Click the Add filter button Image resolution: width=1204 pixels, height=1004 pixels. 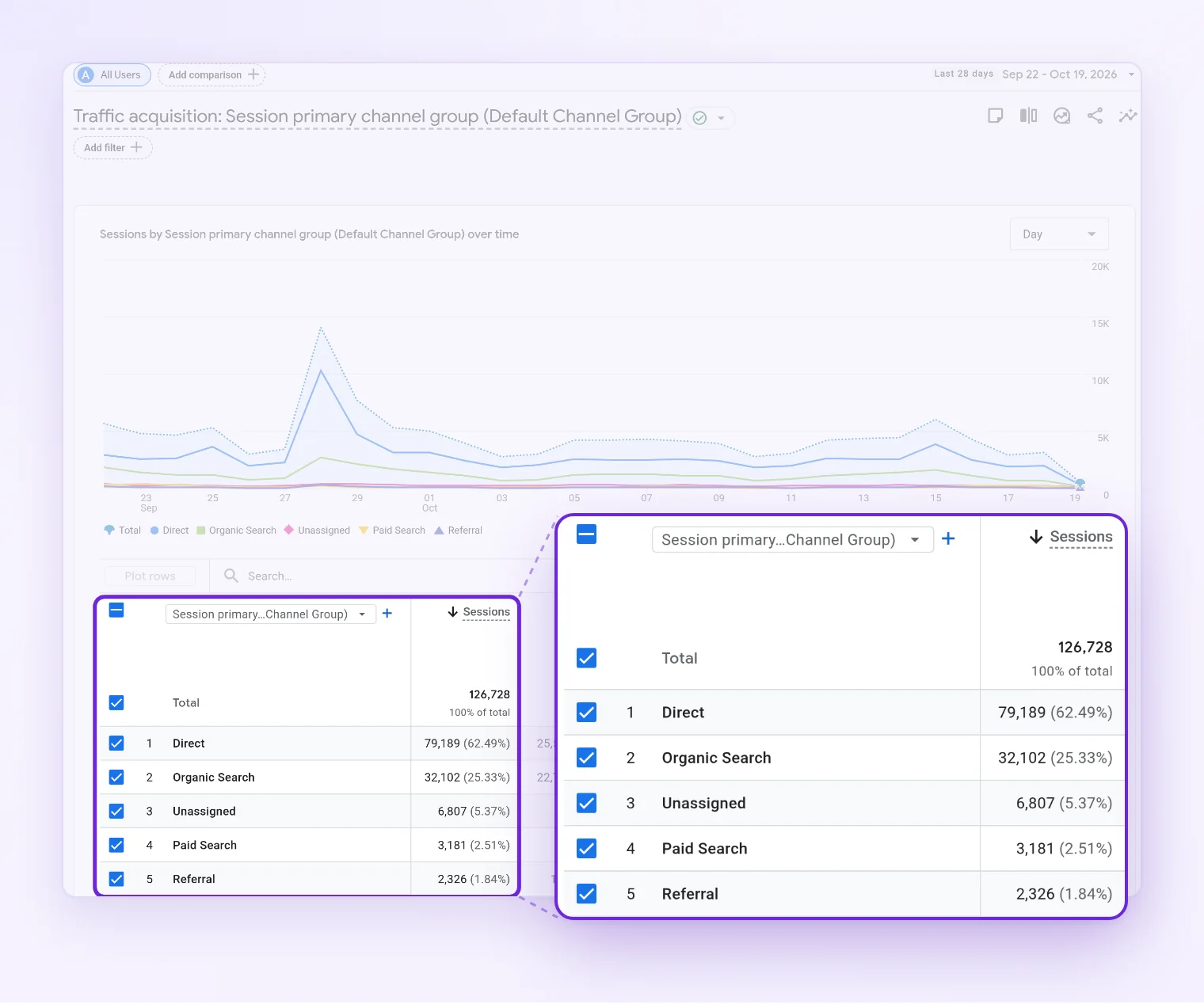(x=112, y=148)
